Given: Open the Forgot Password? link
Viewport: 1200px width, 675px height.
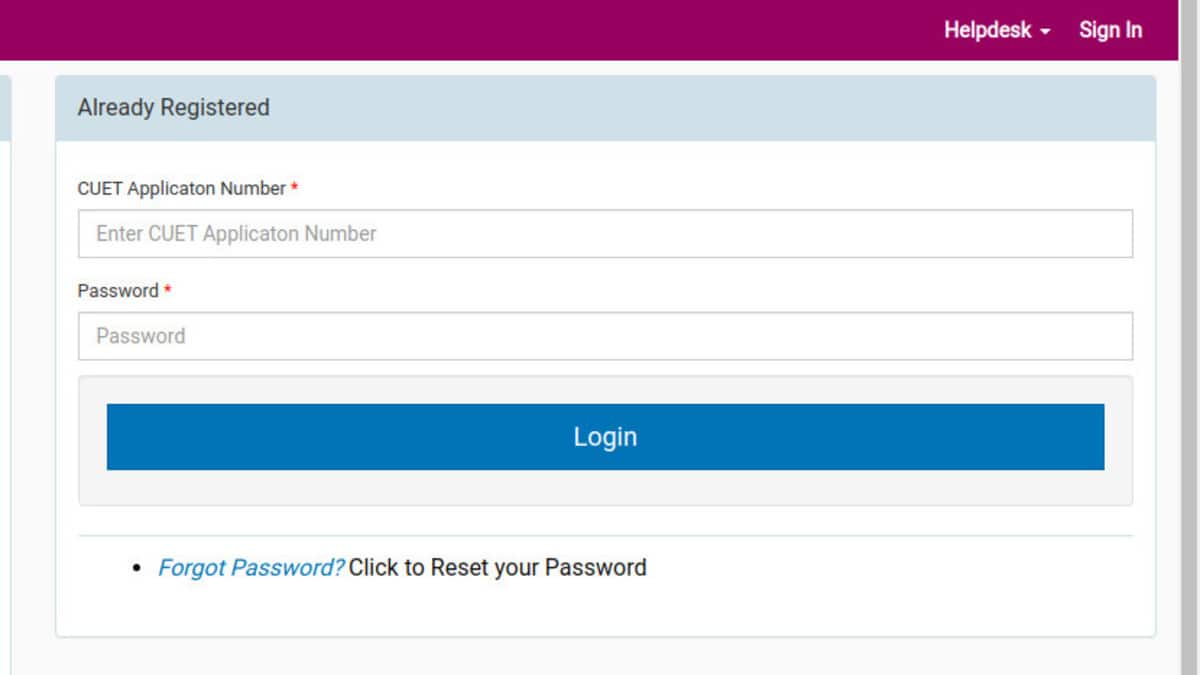Looking at the screenshot, I should pos(251,568).
